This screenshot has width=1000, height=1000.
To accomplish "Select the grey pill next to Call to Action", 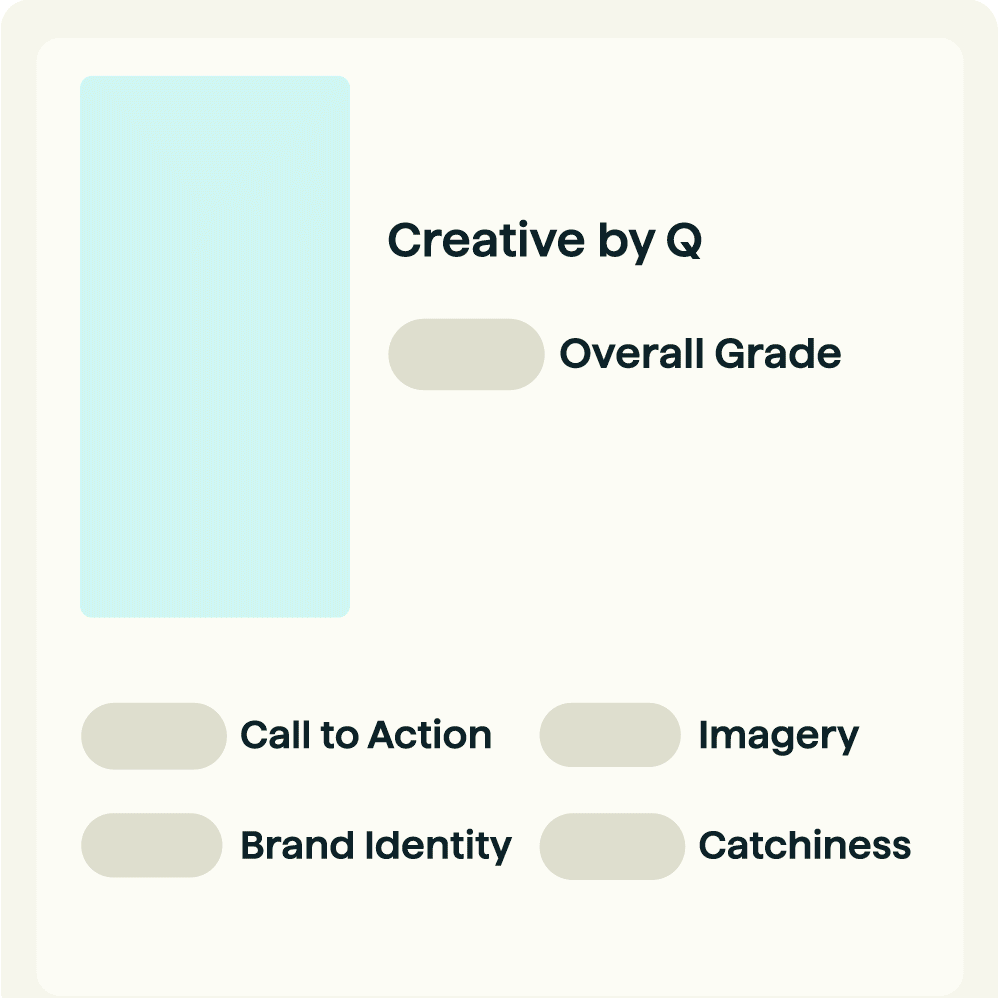I will coord(153,736).
